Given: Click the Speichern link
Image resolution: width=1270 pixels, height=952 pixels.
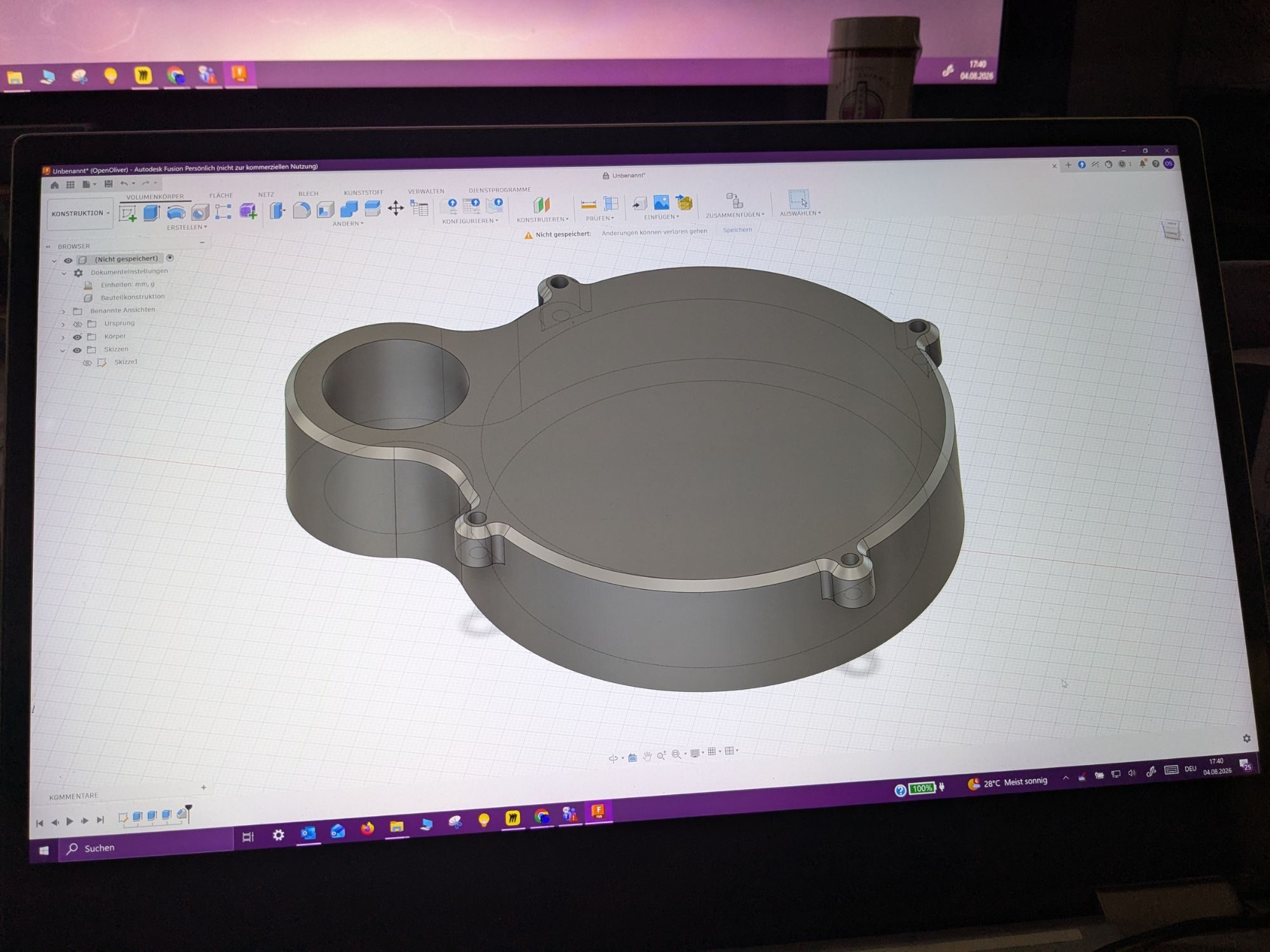Looking at the screenshot, I should tap(737, 230).
